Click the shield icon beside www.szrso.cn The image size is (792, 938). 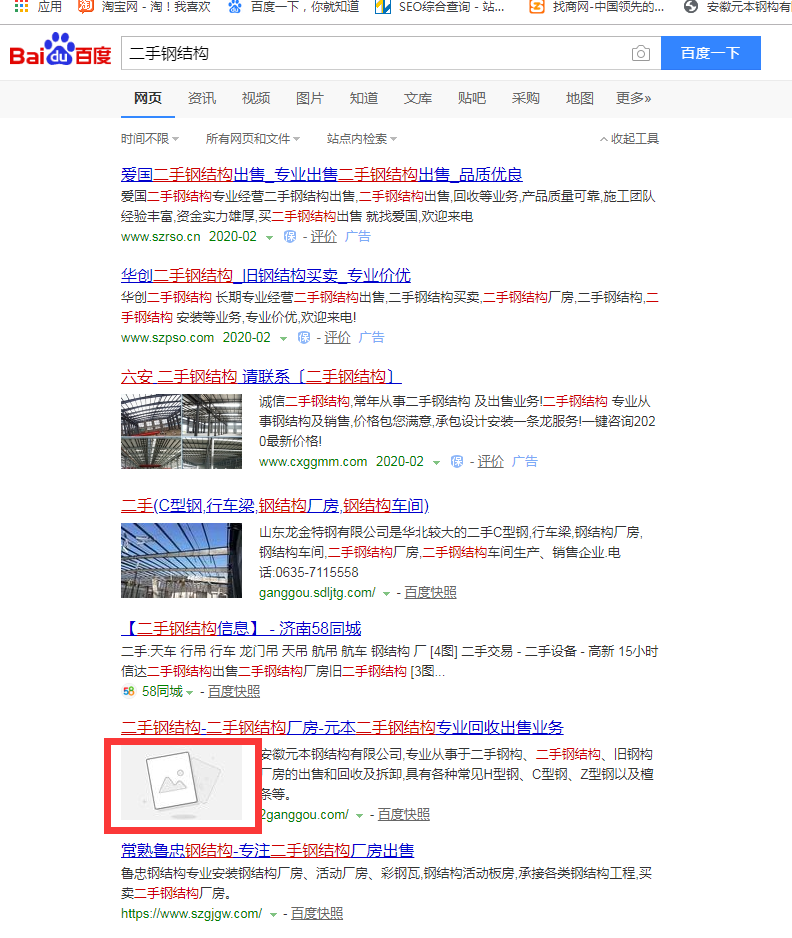tap(290, 237)
